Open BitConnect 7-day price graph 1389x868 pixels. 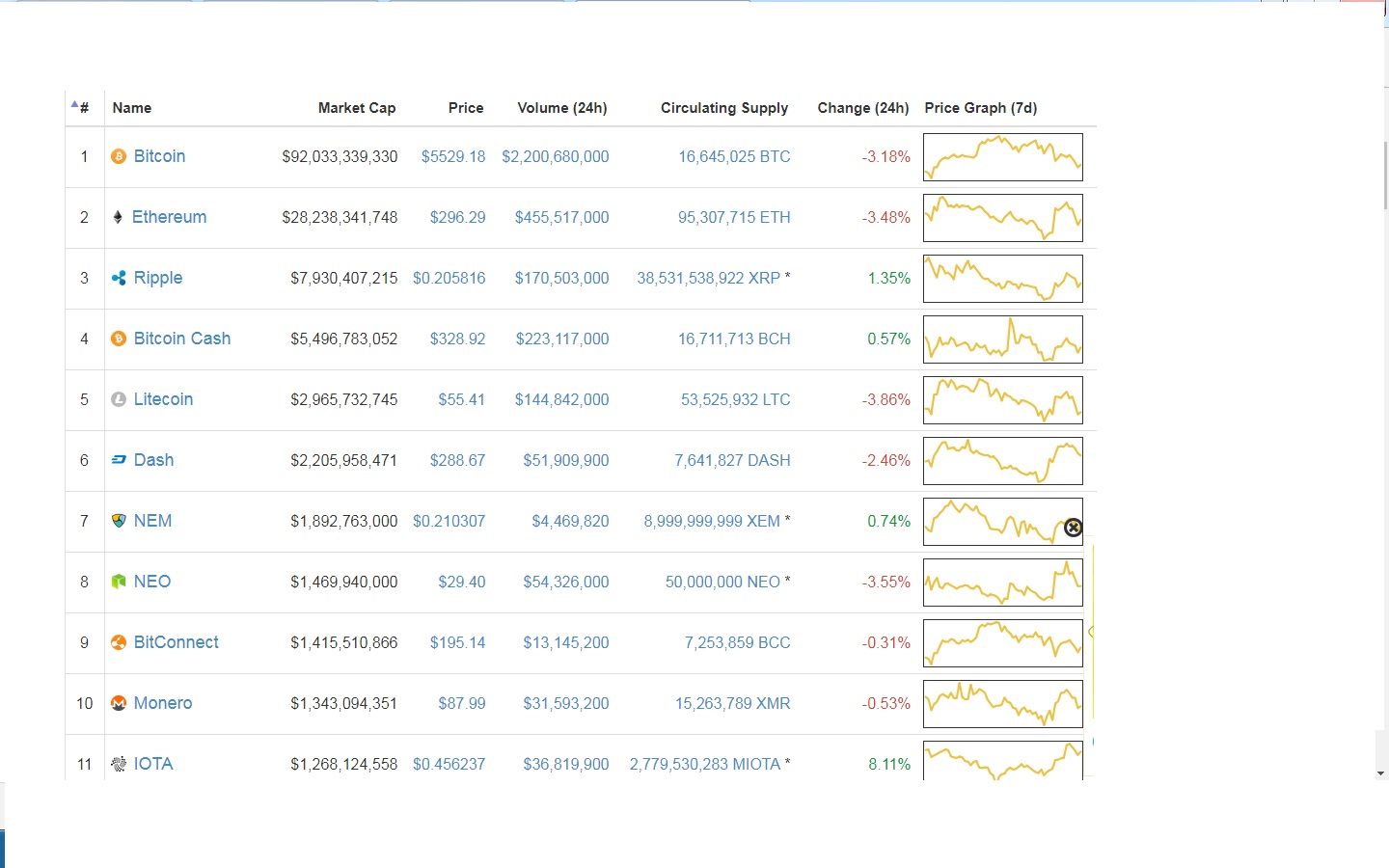click(1003, 643)
